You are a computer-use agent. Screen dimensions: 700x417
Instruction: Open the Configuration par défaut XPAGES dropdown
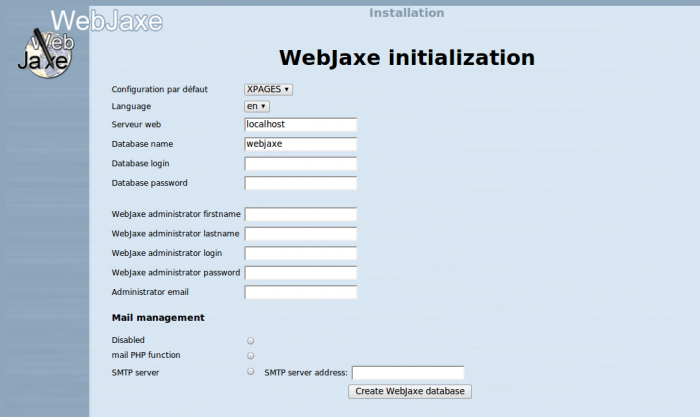point(268,89)
